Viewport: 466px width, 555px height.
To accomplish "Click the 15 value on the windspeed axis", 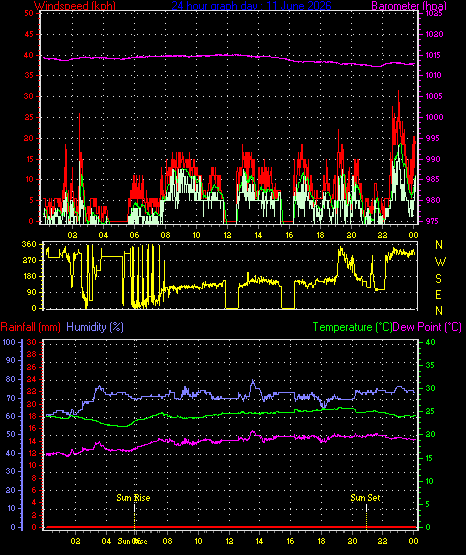I will (x=29, y=159).
